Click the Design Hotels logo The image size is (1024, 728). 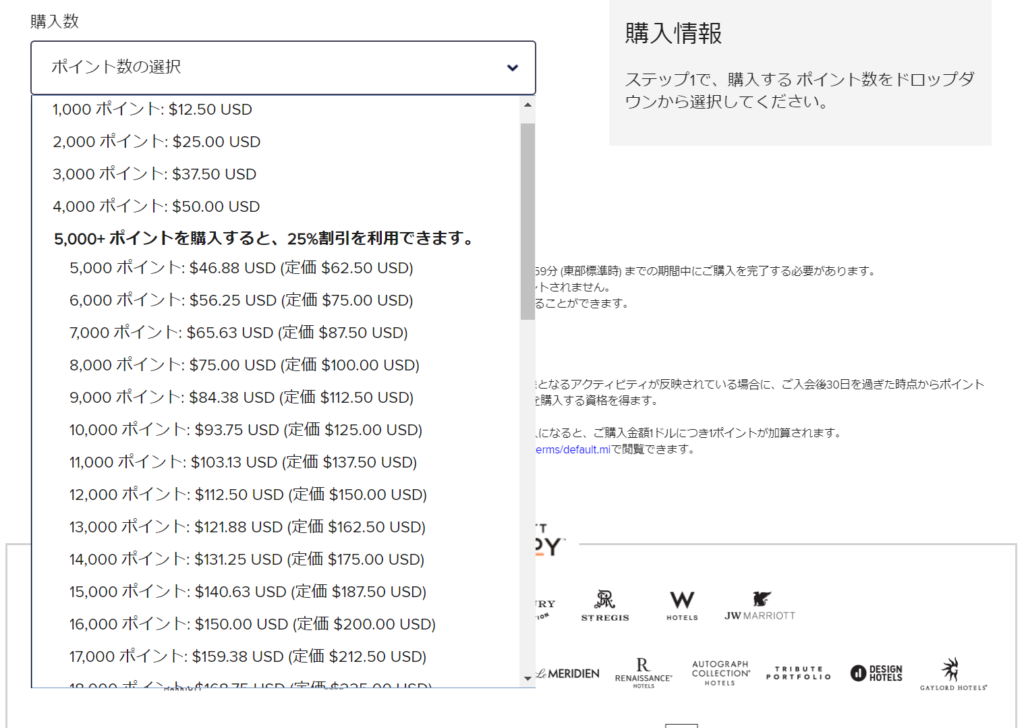click(x=876, y=673)
